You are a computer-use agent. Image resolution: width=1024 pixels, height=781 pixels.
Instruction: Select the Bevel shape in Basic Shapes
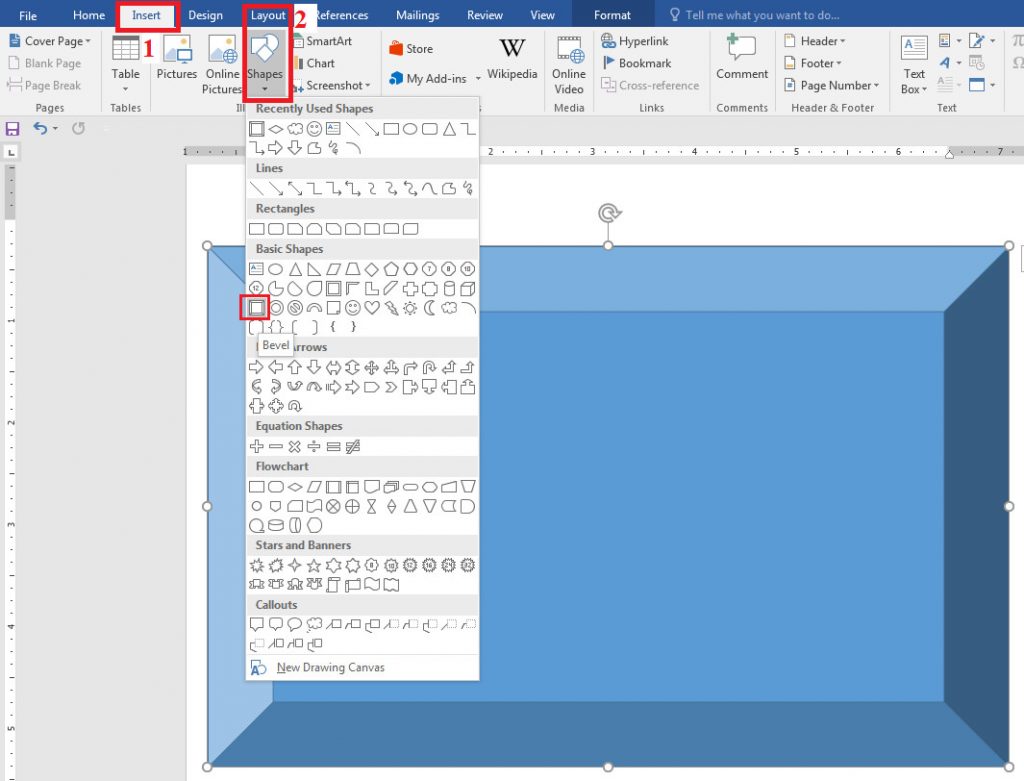point(256,308)
